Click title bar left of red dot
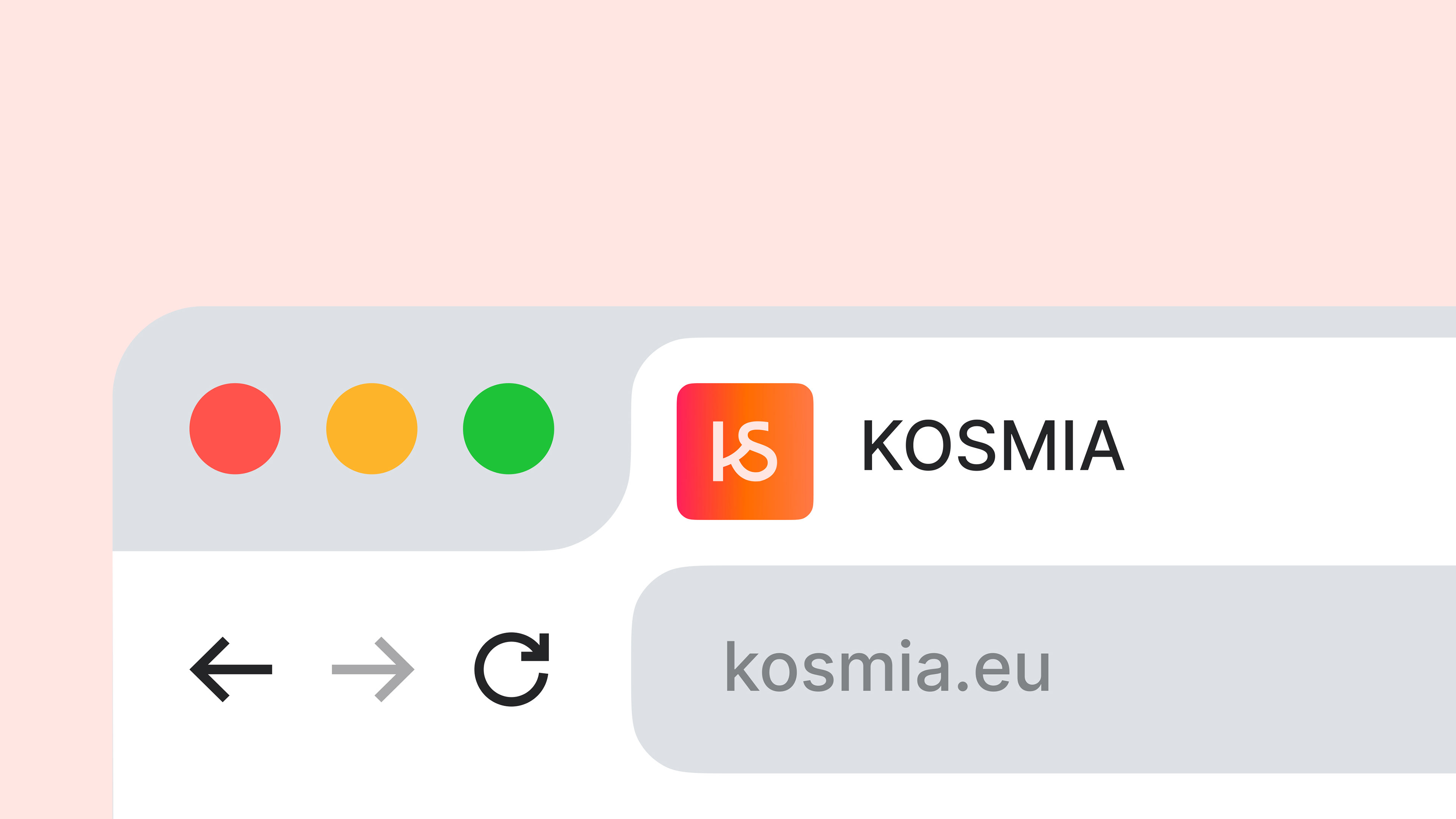 [150, 429]
